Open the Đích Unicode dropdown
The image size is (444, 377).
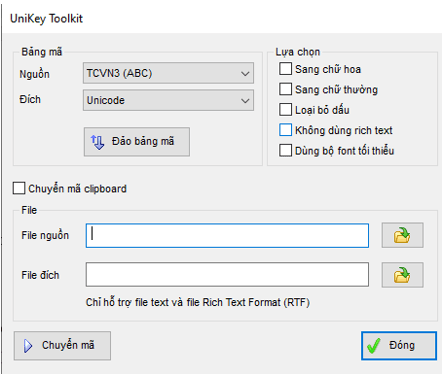coord(168,100)
